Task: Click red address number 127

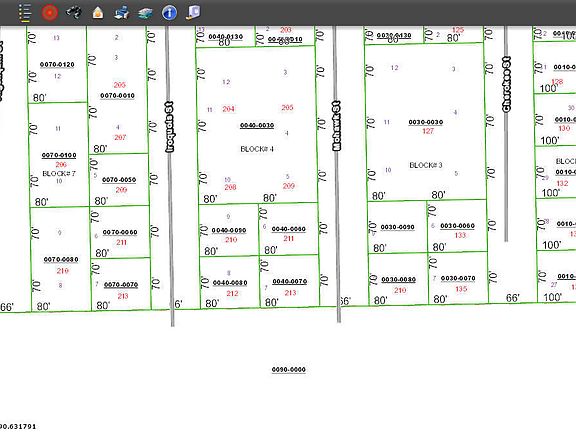Action: point(428,131)
